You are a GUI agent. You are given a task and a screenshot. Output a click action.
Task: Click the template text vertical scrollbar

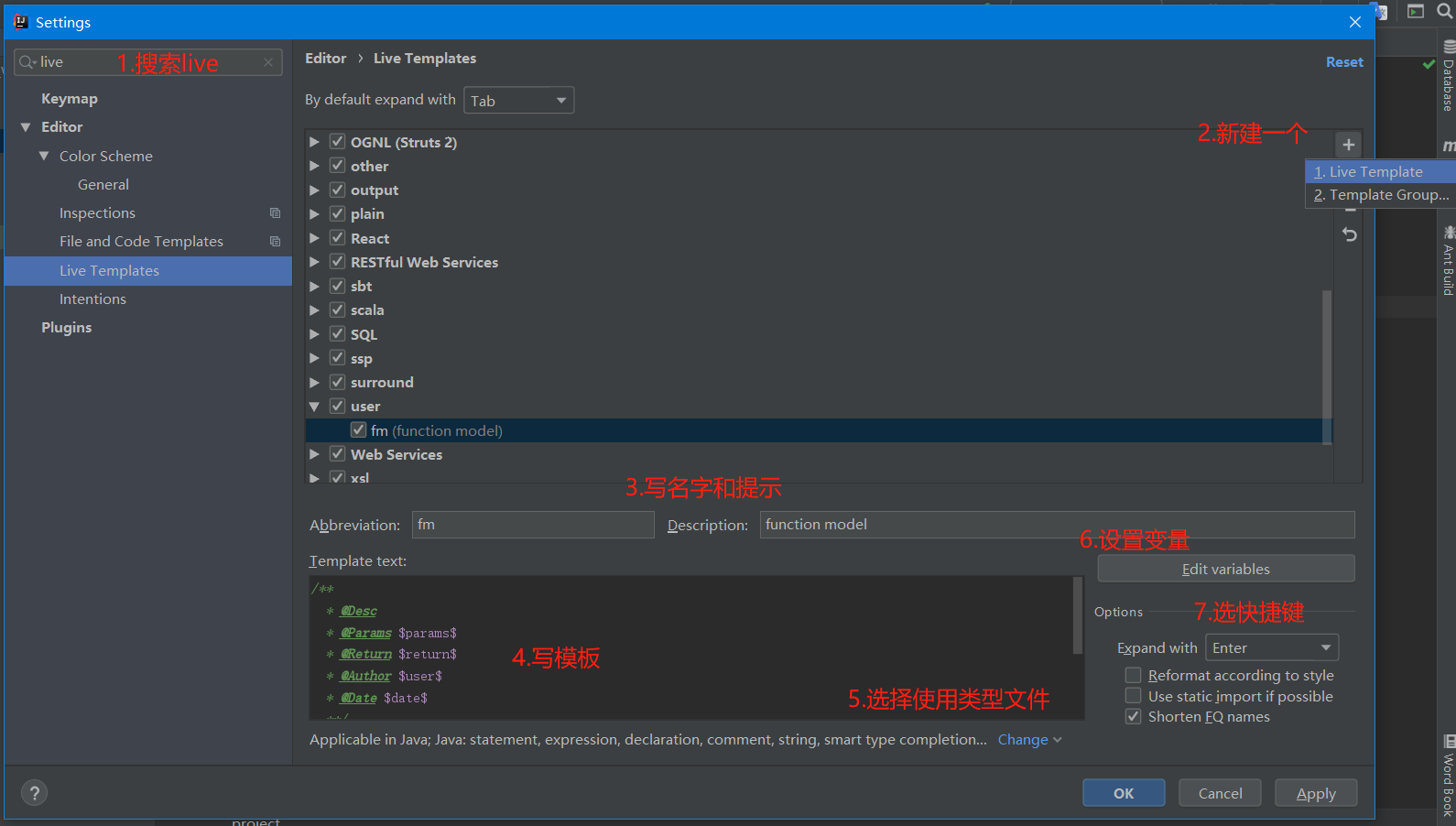pyautogui.click(x=1078, y=615)
